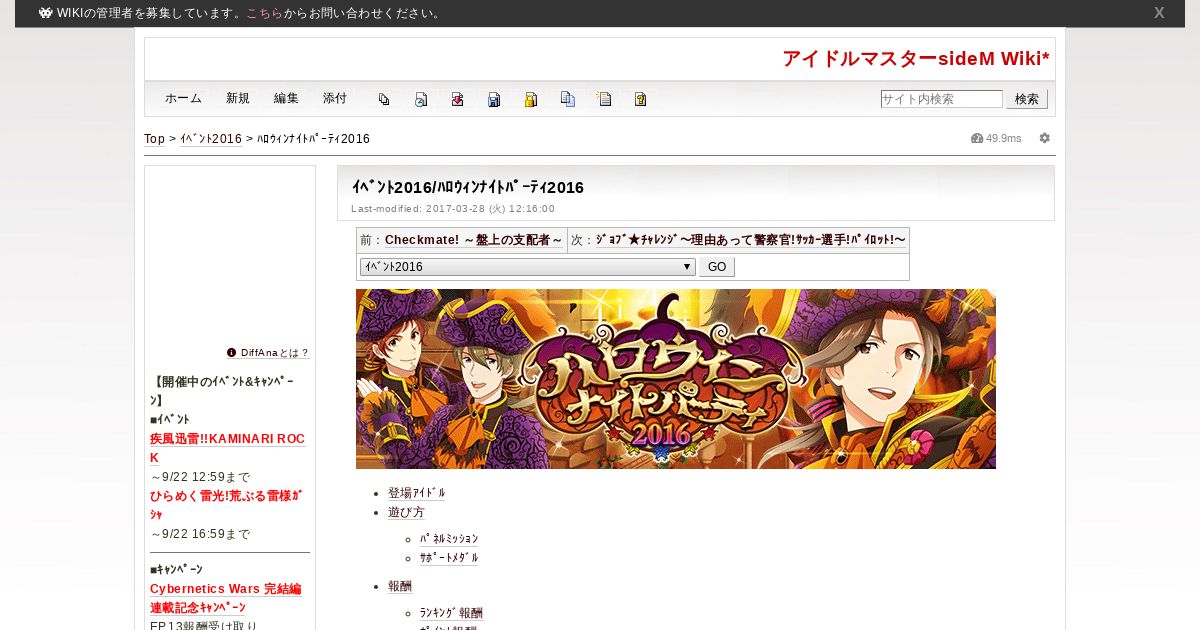Close the top notification bar with X

point(1159,13)
